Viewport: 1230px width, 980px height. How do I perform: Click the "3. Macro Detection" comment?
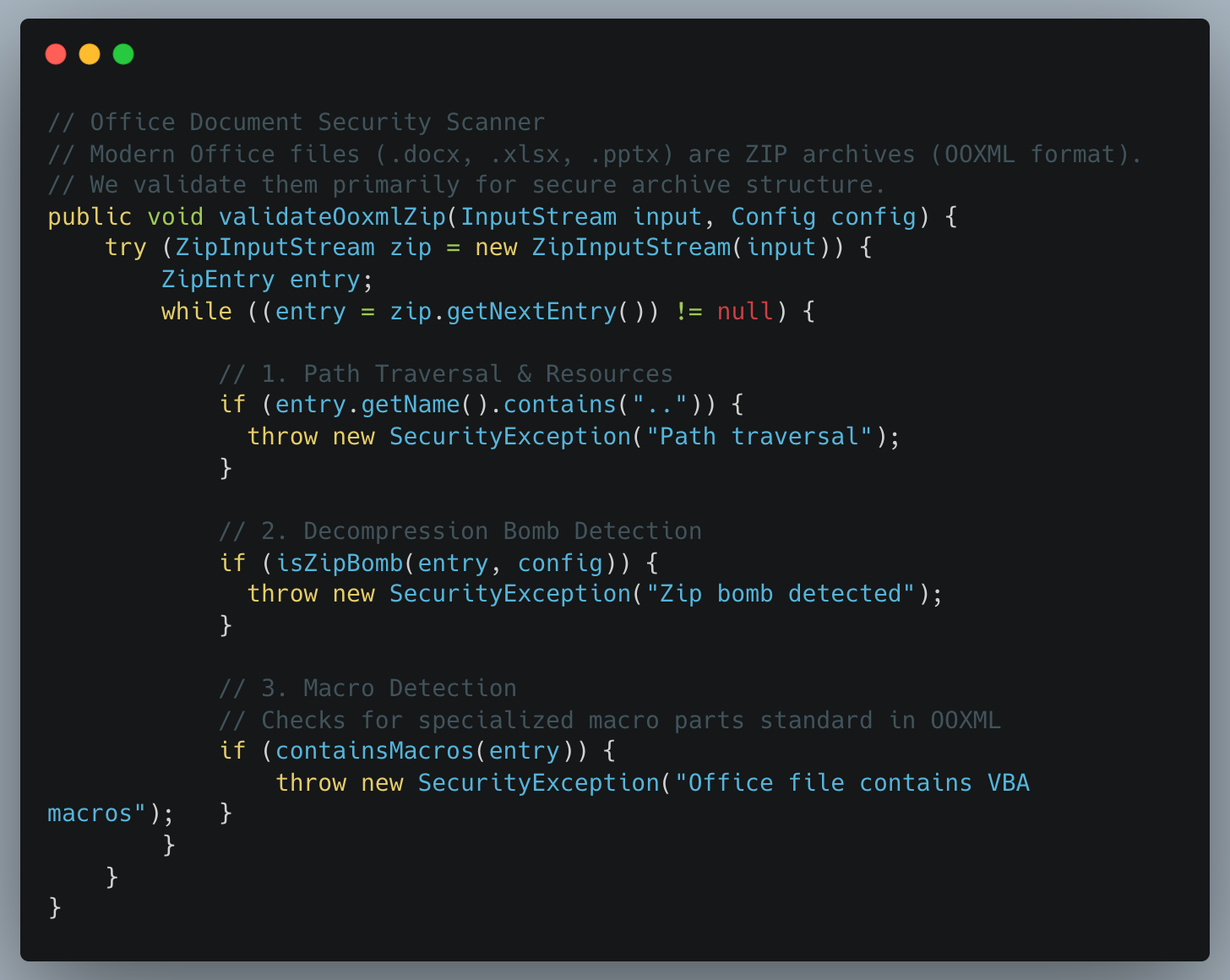(x=367, y=689)
